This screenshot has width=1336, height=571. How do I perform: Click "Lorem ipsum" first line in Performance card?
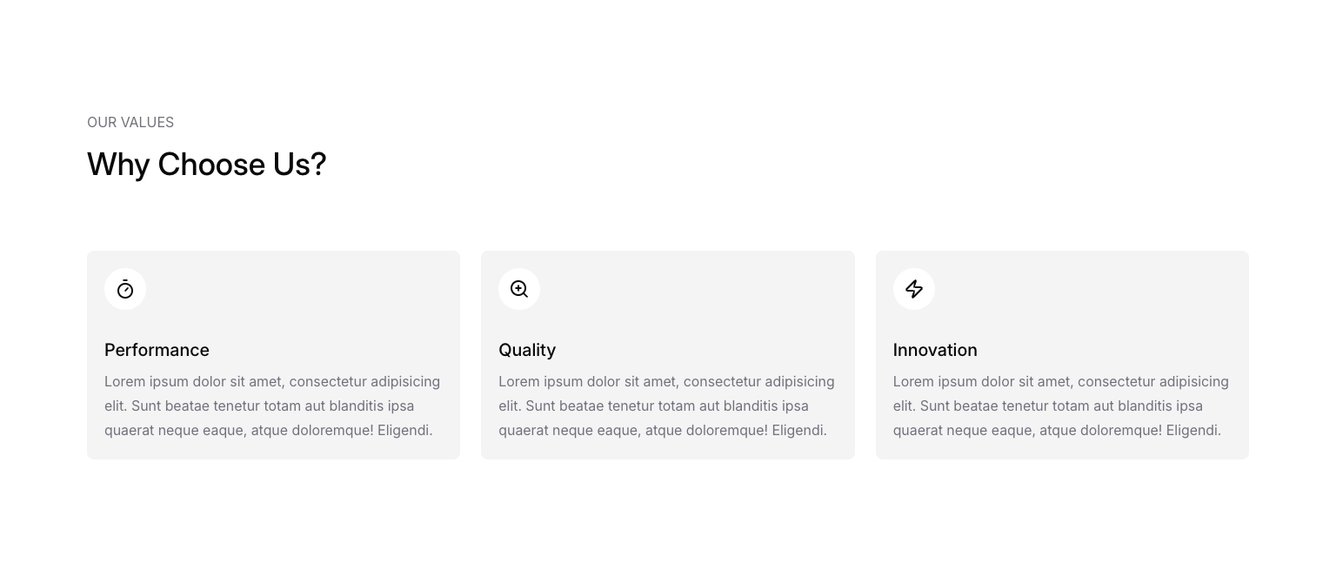[x=272, y=381]
